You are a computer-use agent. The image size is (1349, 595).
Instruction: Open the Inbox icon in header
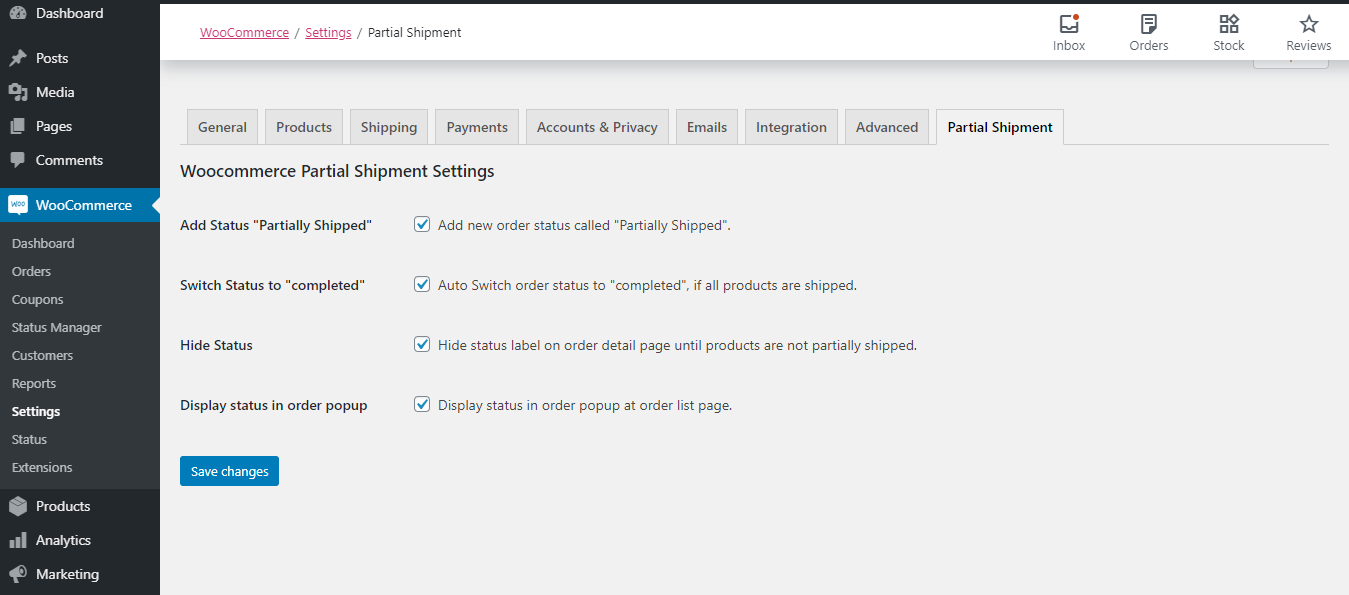(1069, 24)
